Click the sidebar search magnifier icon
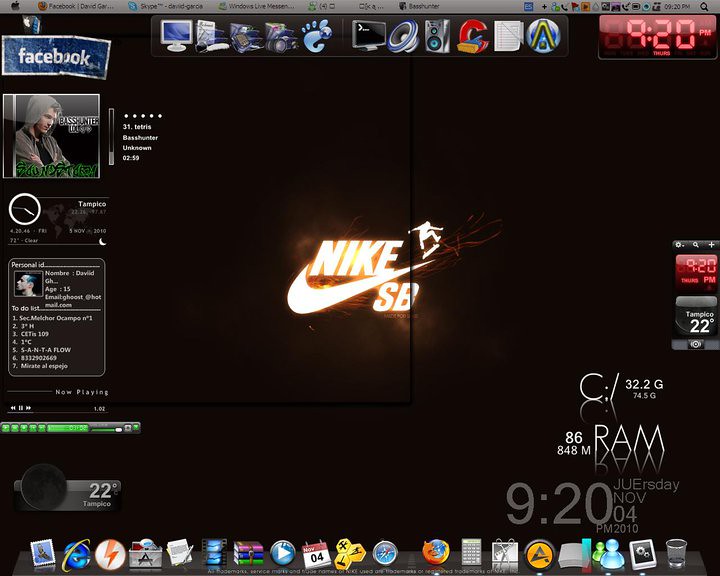The height and width of the screenshot is (576, 720). (696, 245)
